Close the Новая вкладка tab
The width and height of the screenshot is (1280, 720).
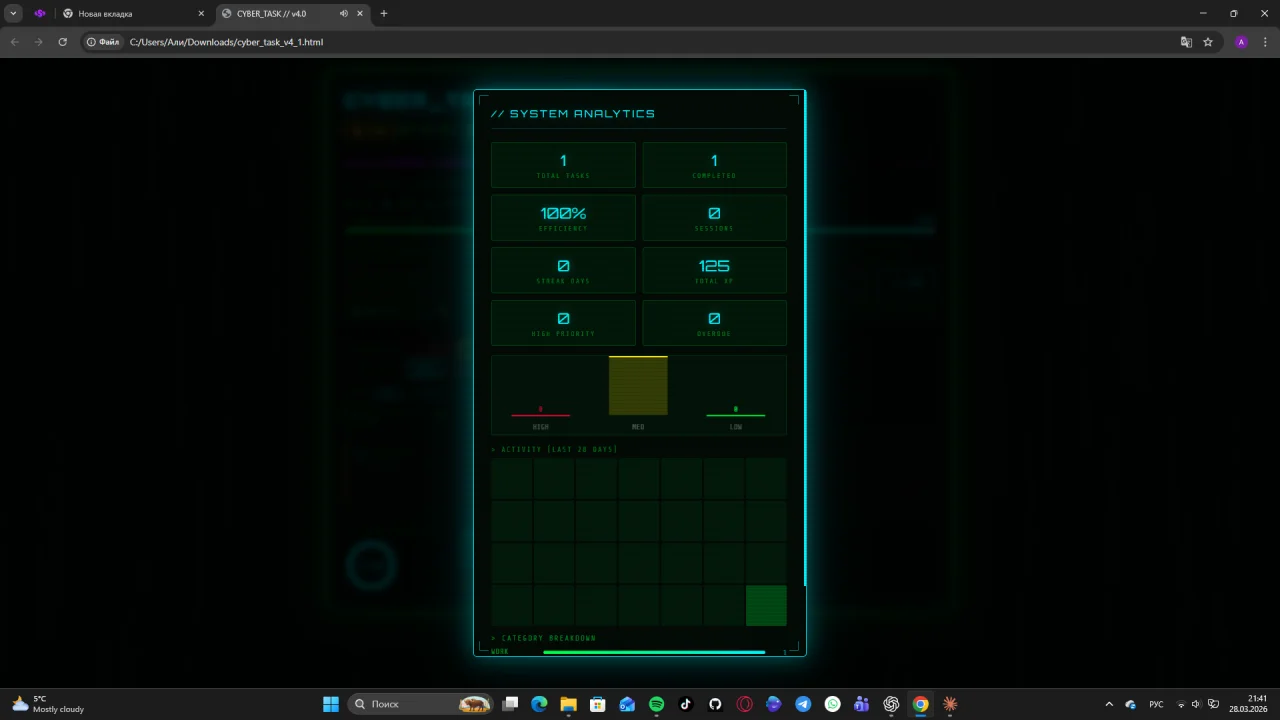(x=201, y=14)
